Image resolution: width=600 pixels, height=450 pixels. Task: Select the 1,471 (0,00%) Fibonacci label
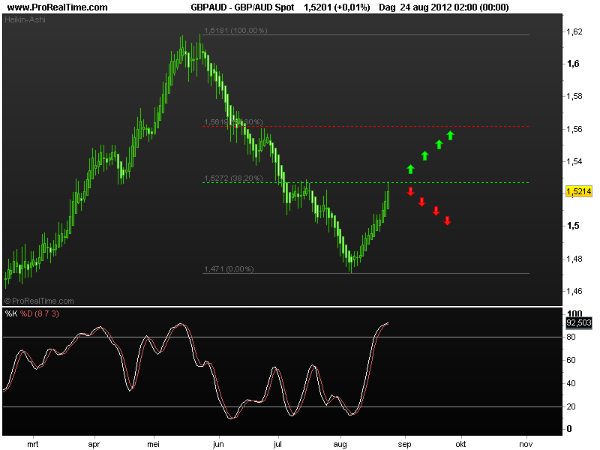click(229, 269)
